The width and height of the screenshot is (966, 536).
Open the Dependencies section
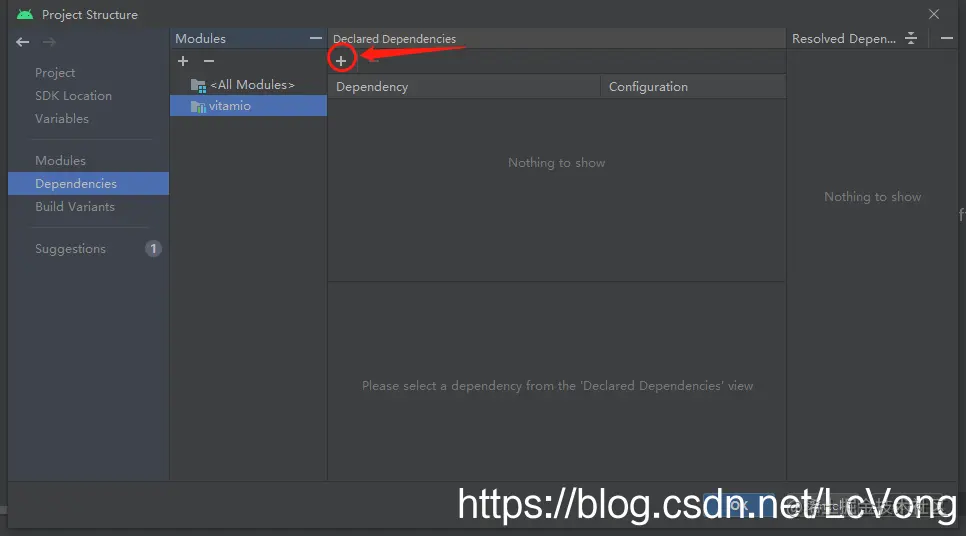point(88,184)
